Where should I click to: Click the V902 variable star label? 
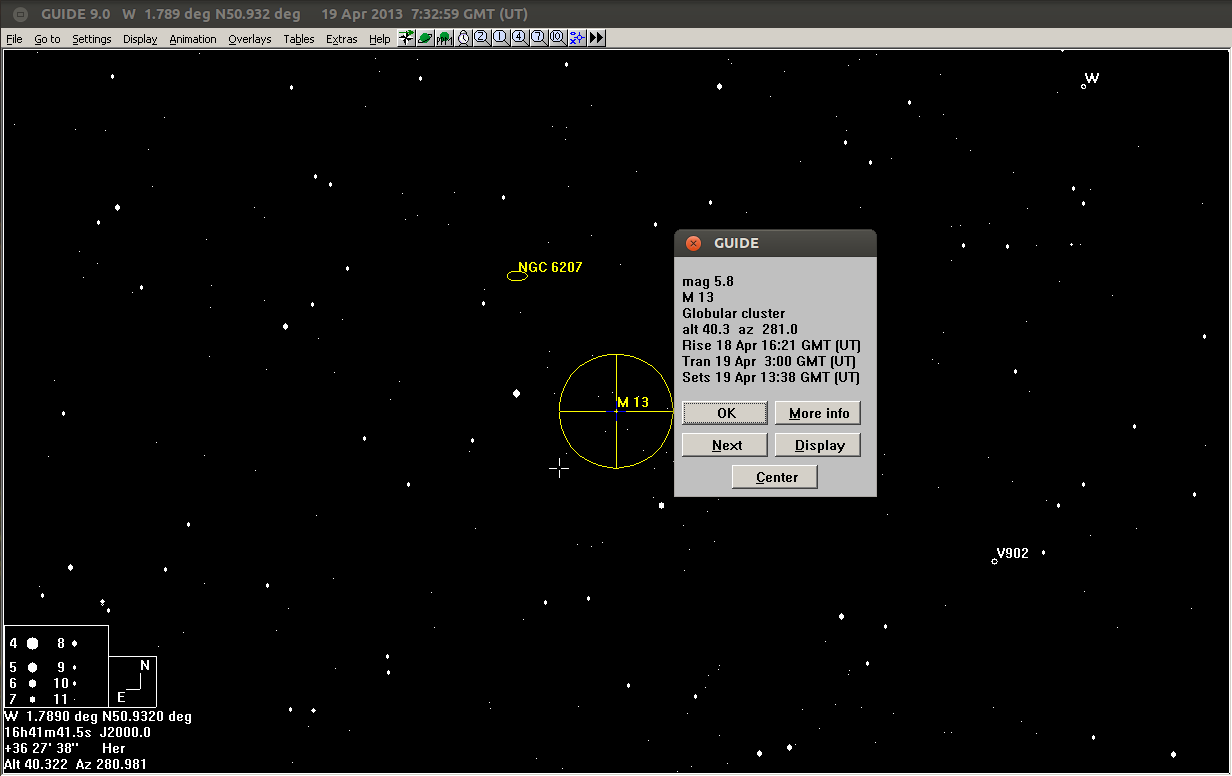1012,553
